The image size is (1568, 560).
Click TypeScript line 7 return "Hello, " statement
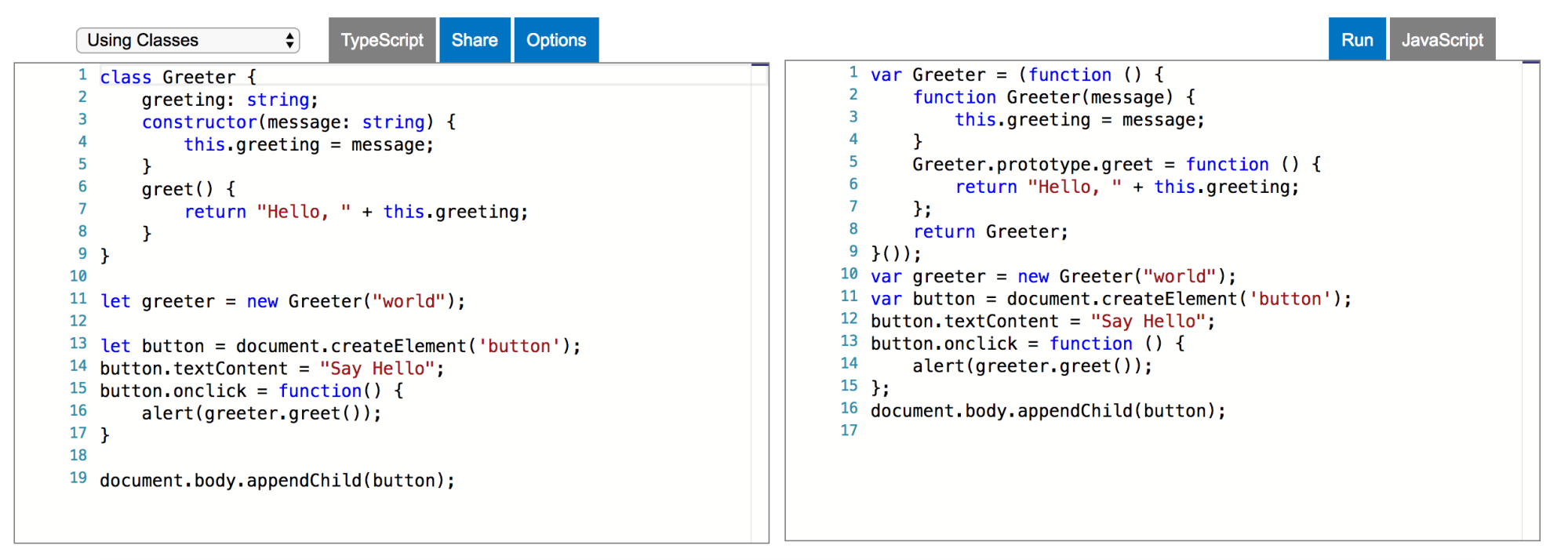pyautogui.click(x=356, y=212)
